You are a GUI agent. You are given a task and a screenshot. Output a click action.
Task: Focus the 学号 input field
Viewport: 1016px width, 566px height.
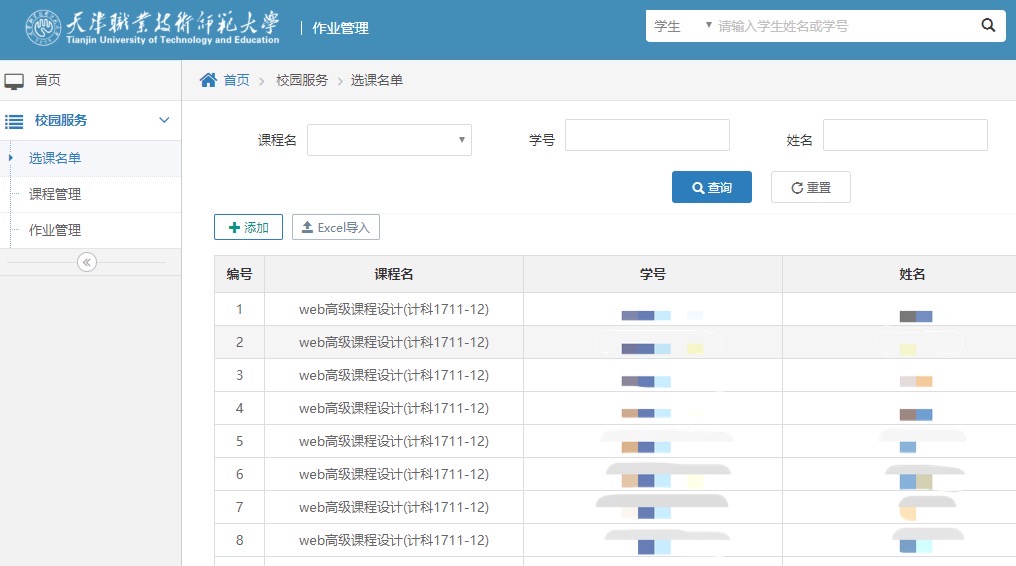tap(647, 135)
